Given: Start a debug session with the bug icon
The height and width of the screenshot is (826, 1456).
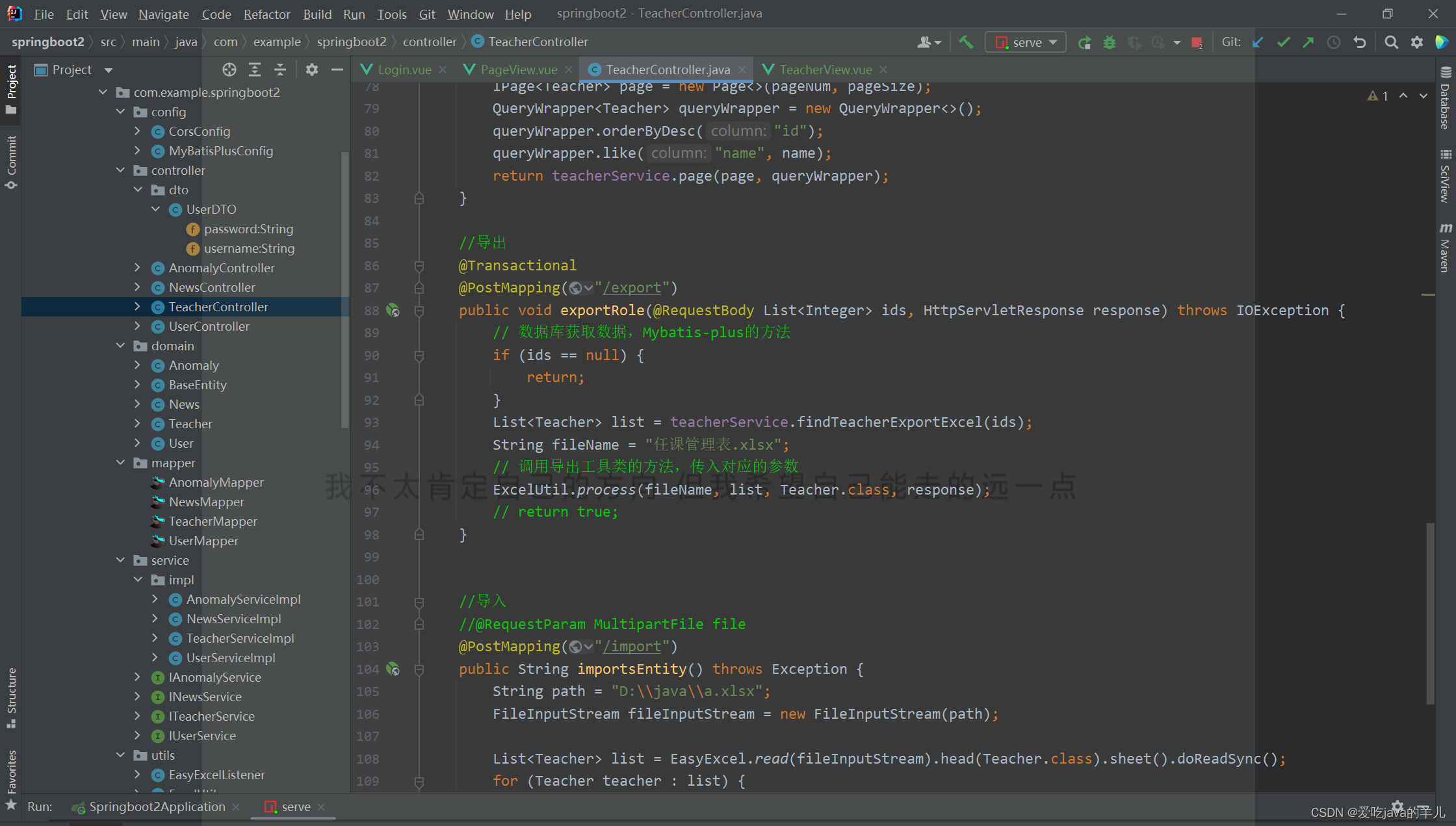Looking at the screenshot, I should click(1109, 42).
